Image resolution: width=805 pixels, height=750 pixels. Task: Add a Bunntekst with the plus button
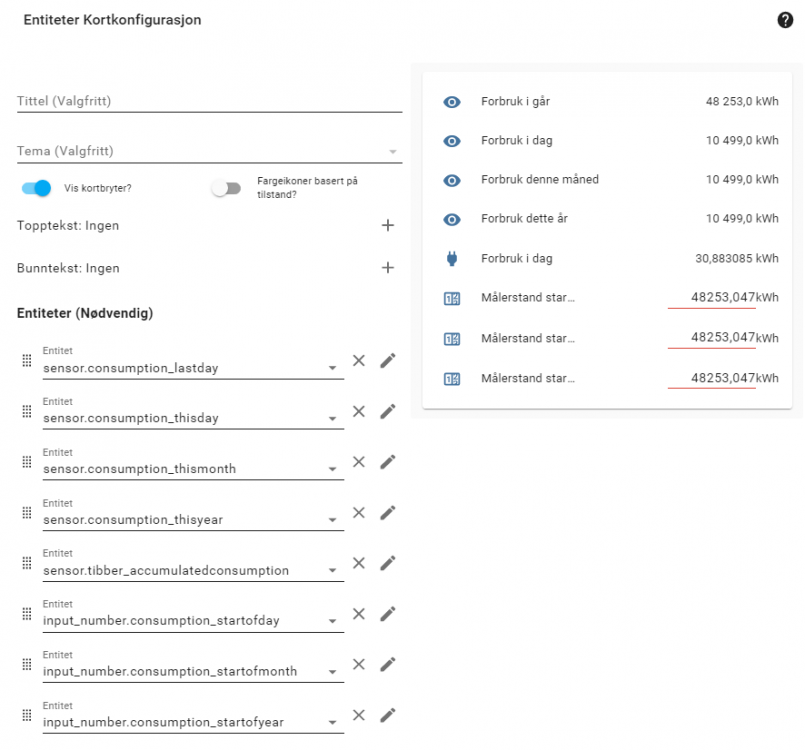[388, 268]
